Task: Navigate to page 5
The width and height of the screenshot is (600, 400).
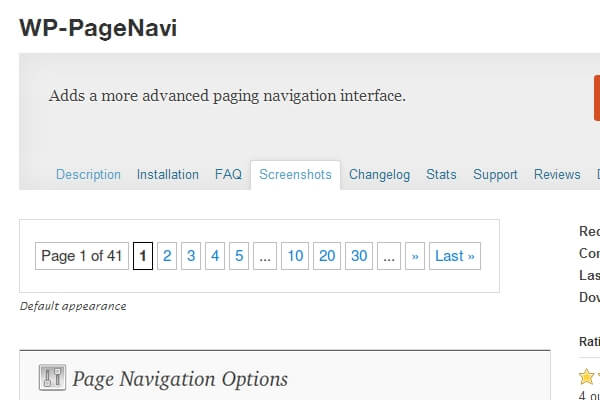Action: pos(239,256)
